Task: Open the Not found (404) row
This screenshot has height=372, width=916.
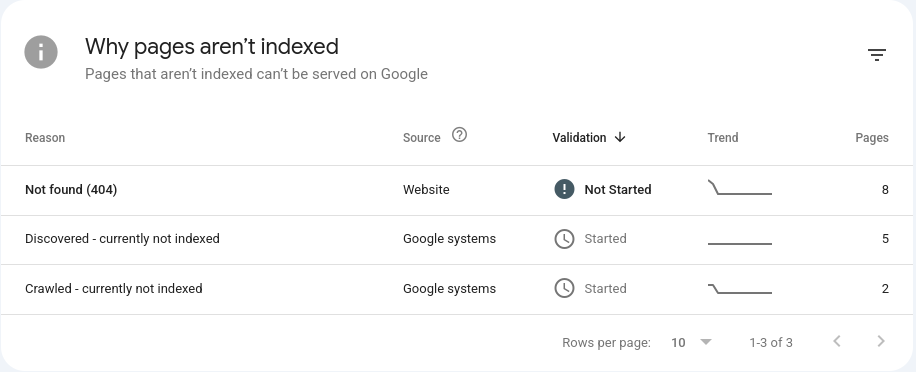Action: (x=458, y=190)
